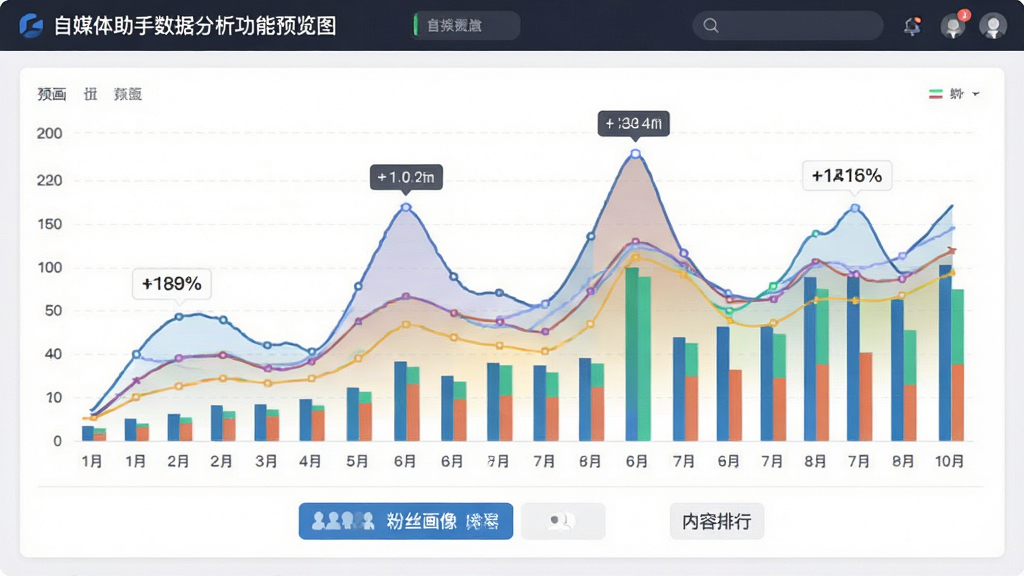1024x576 pixels.
Task: Open messages avatar with red badge
Action: 953,25
